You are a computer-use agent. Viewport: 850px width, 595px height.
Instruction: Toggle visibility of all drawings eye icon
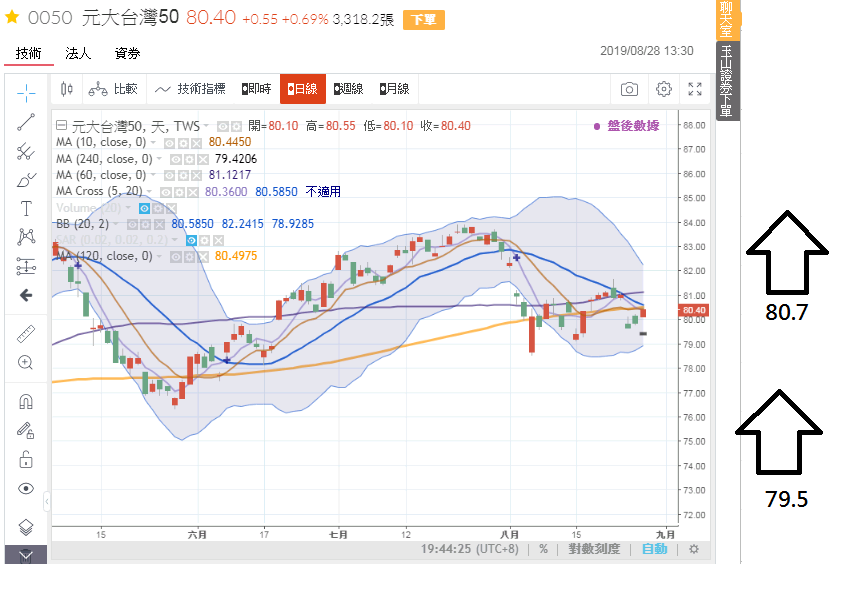26,488
